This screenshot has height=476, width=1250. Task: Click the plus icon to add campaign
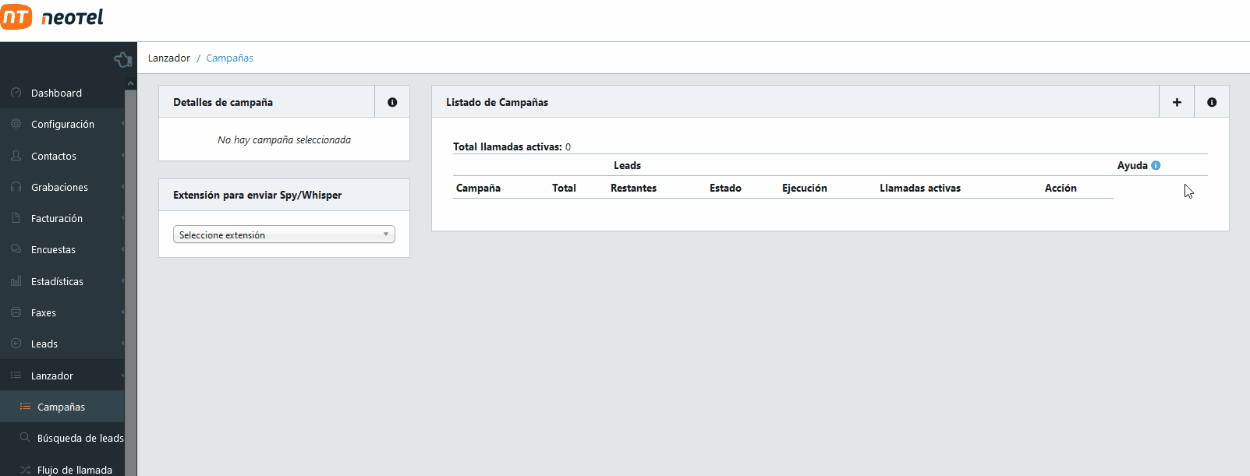coord(1177,102)
